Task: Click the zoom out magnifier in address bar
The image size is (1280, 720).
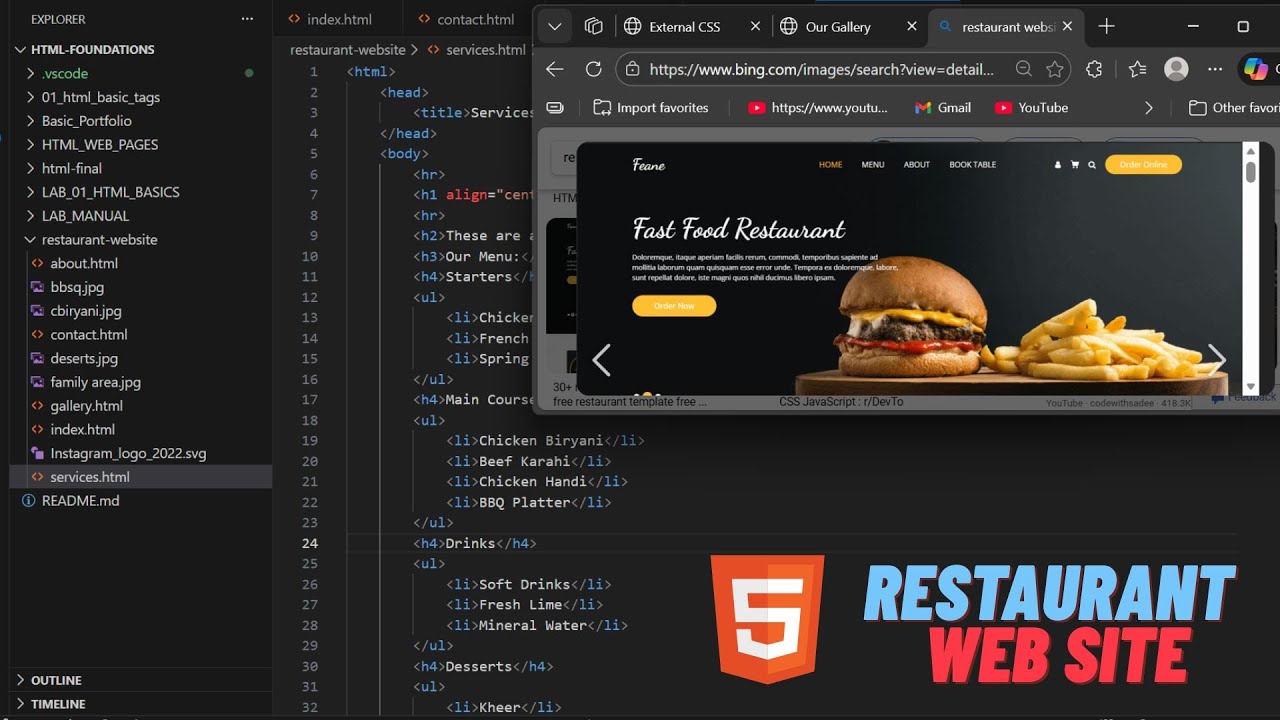Action: pos(1023,69)
